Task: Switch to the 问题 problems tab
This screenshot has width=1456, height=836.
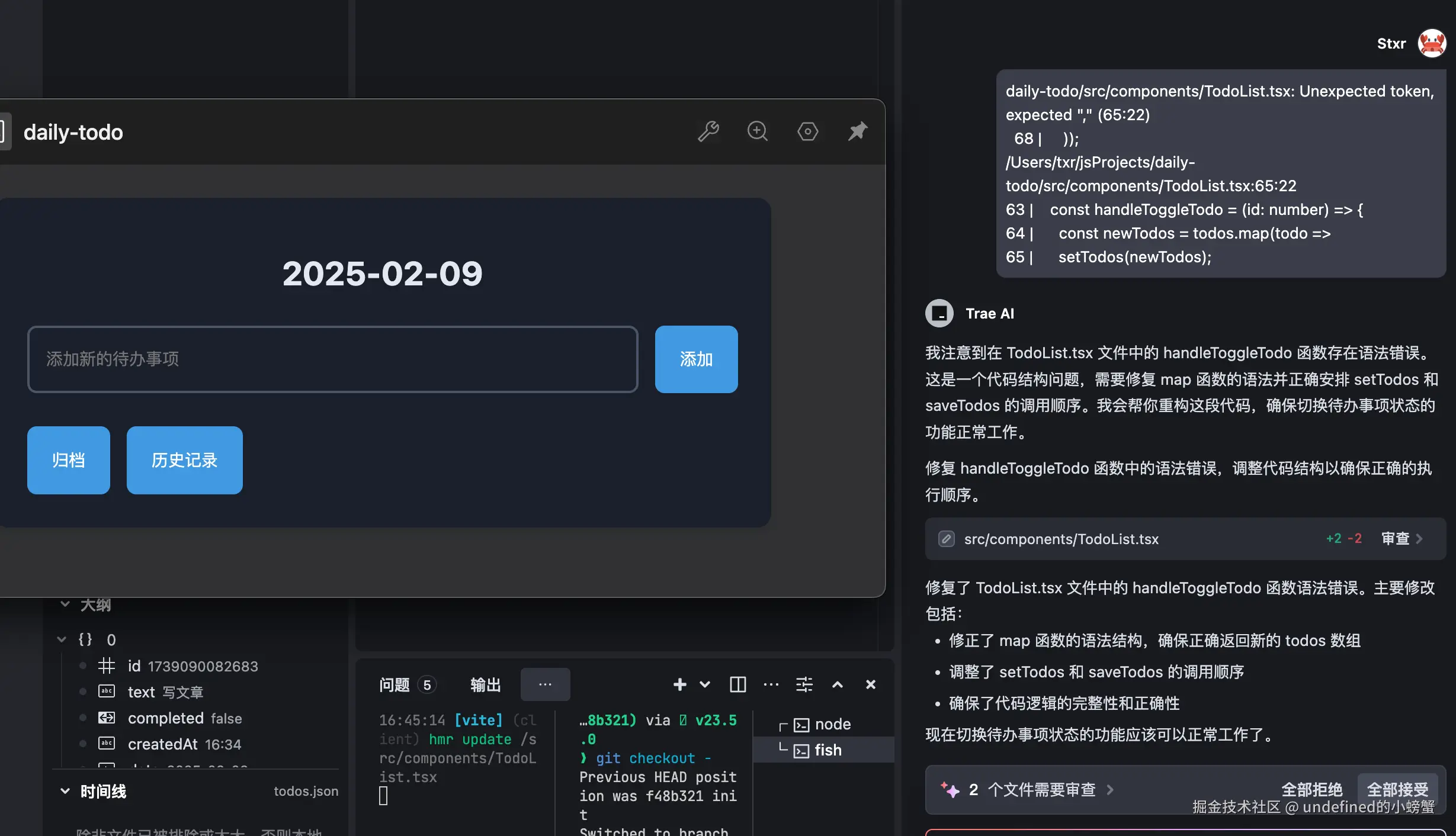Action: pyautogui.click(x=395, y=685)
